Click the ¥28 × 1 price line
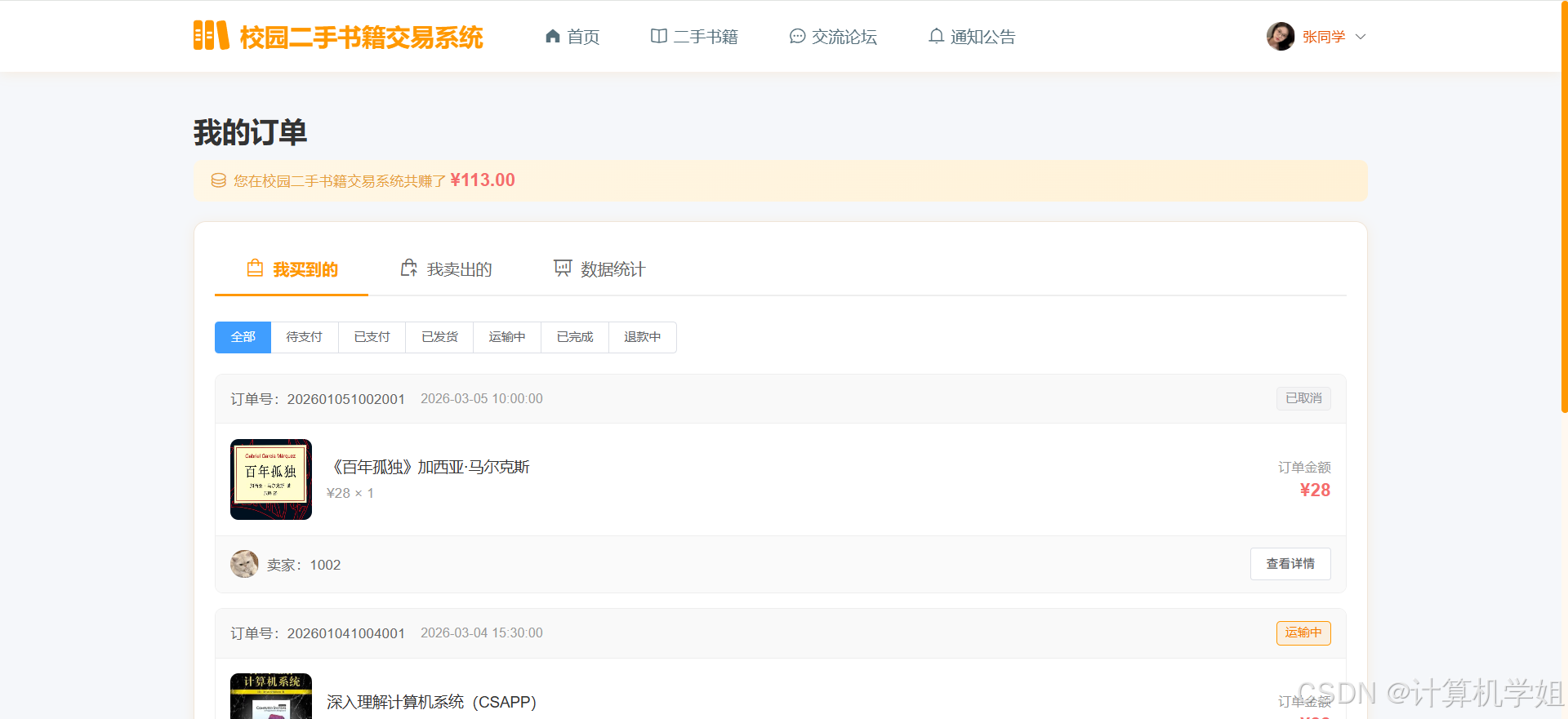Viewport: 1568px width, 719px height. (x=350, y=493)
